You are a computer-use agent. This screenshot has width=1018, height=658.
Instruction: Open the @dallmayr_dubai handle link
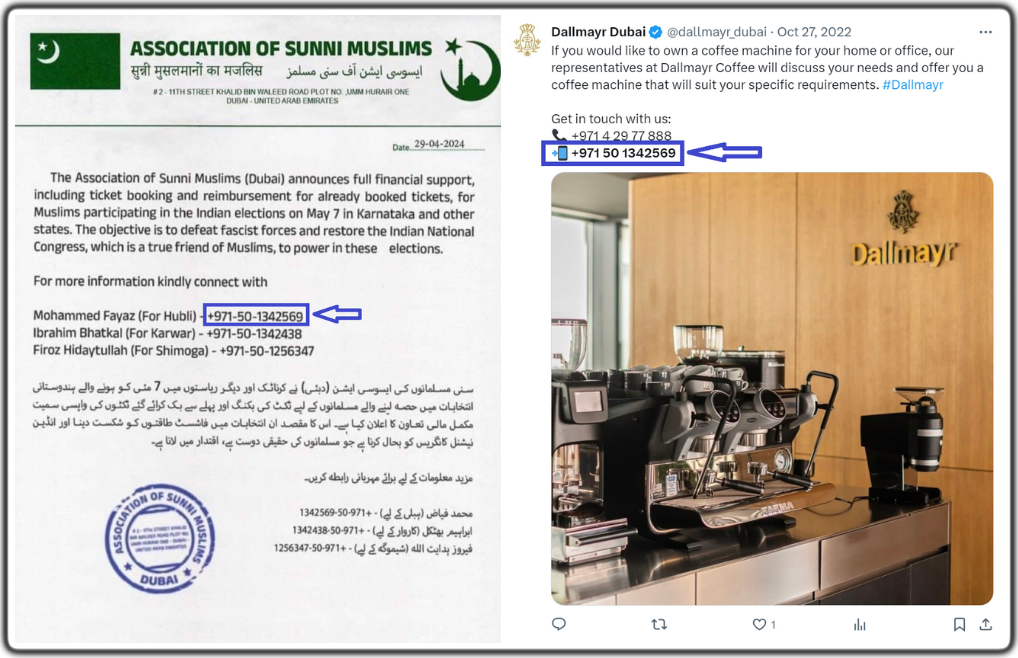716,32
